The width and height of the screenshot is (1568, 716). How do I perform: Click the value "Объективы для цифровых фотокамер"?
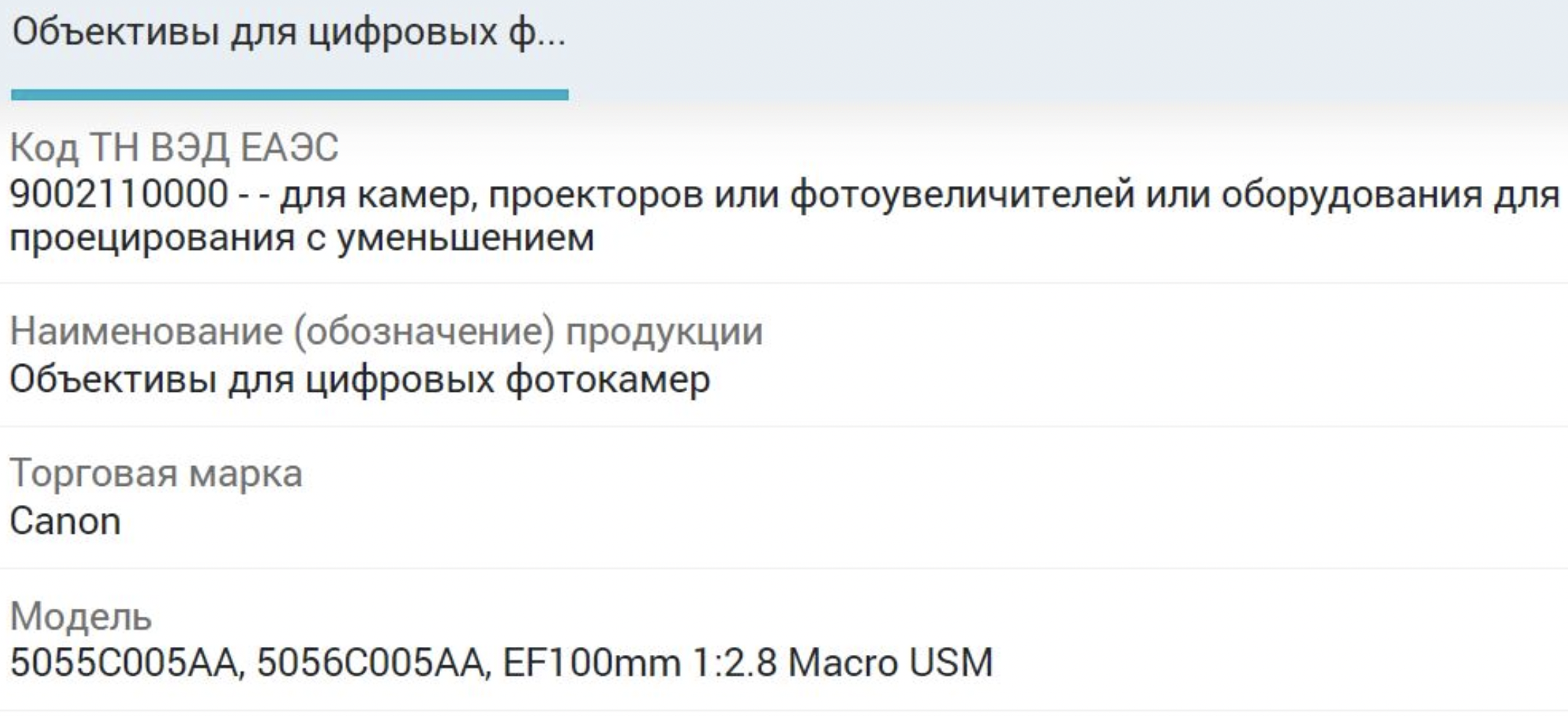pos(360,379)
